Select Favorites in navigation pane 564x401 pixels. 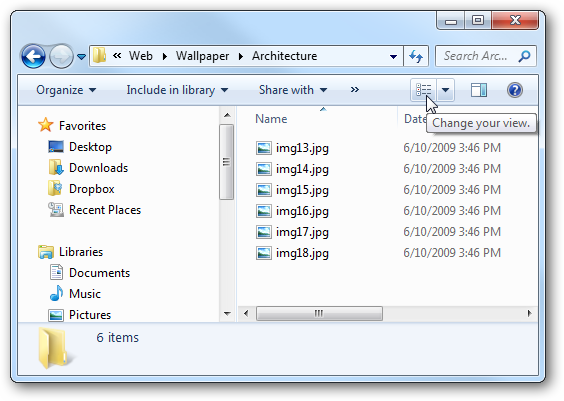tap(82, 126)
